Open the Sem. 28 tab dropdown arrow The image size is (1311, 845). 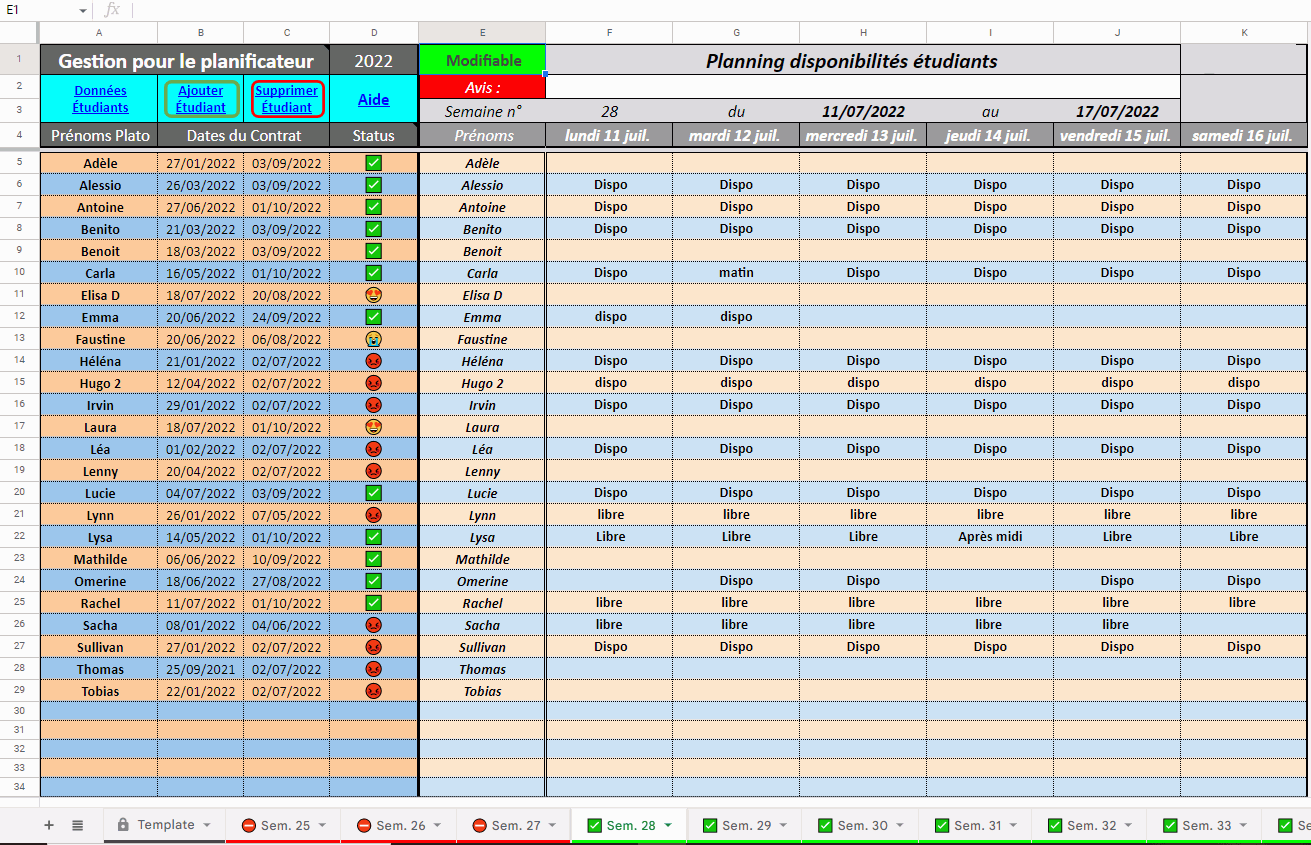pos(667,826)
